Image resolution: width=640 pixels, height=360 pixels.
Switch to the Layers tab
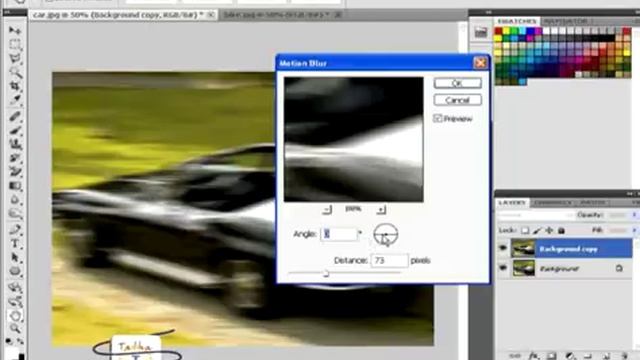(512, 202)
